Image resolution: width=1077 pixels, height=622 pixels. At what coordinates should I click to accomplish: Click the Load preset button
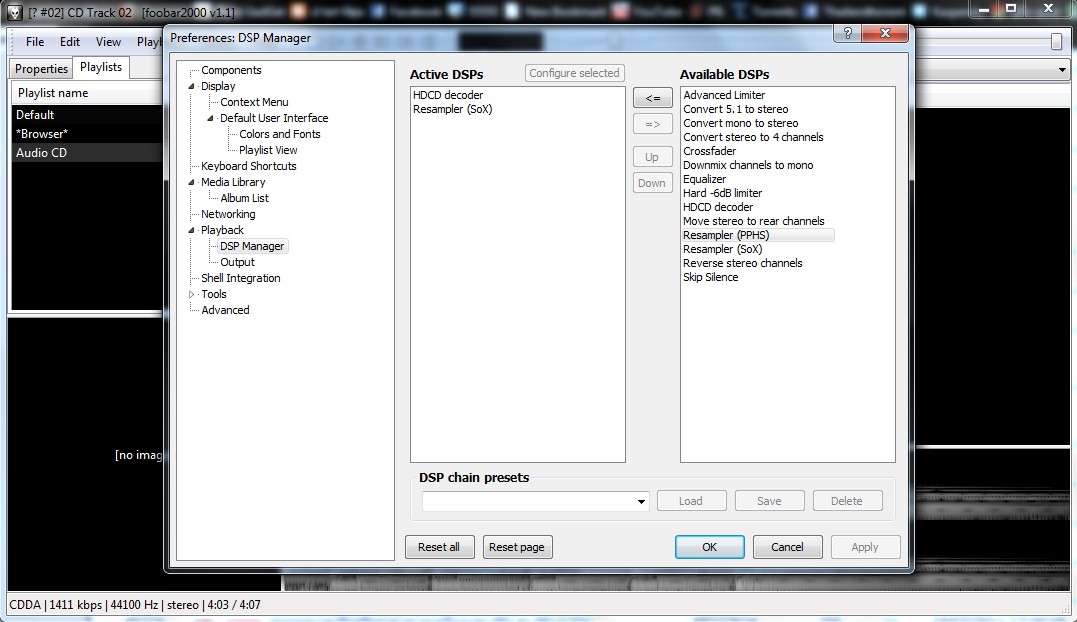point(691,501)
